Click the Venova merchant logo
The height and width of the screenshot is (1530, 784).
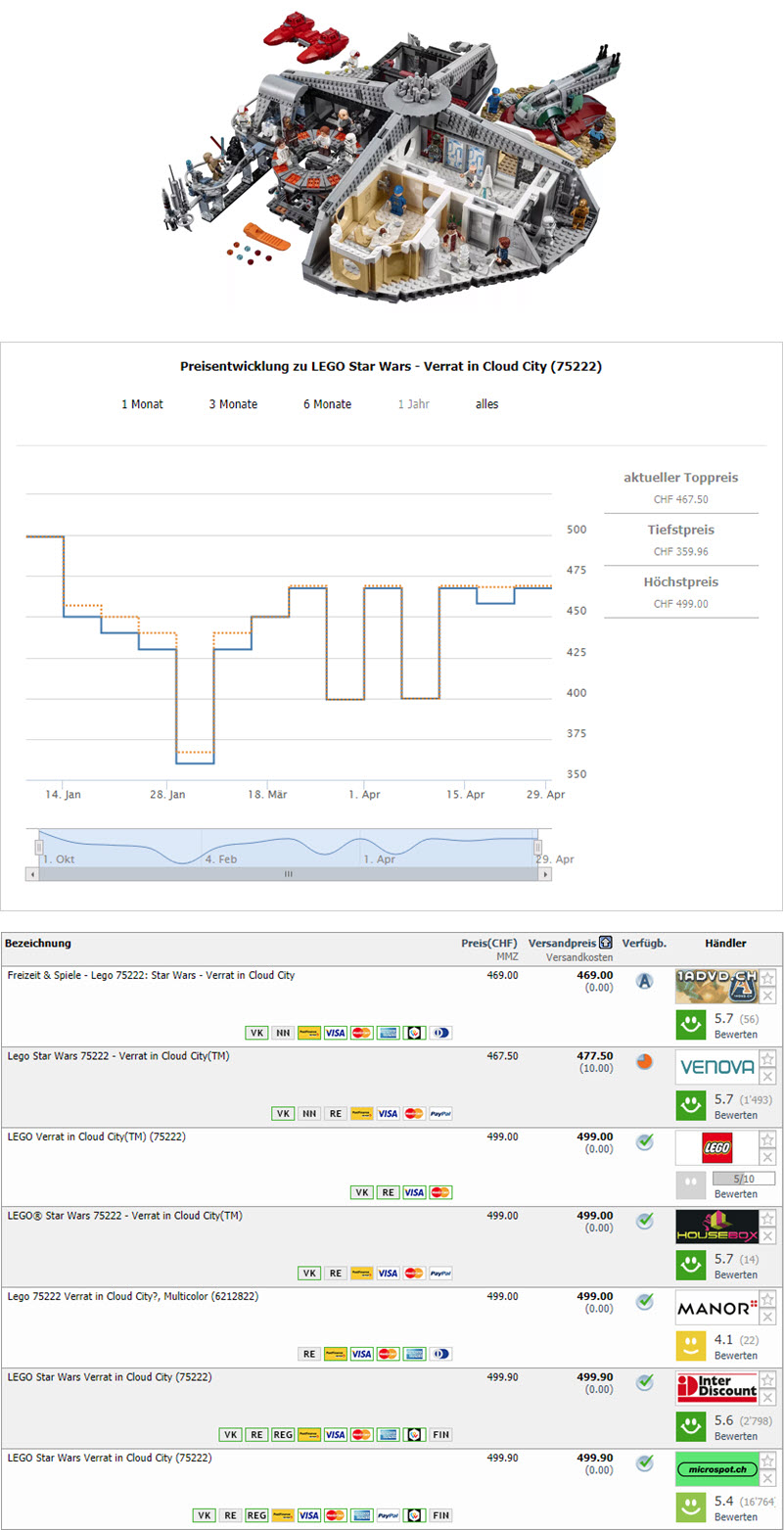pos(716,1066)
